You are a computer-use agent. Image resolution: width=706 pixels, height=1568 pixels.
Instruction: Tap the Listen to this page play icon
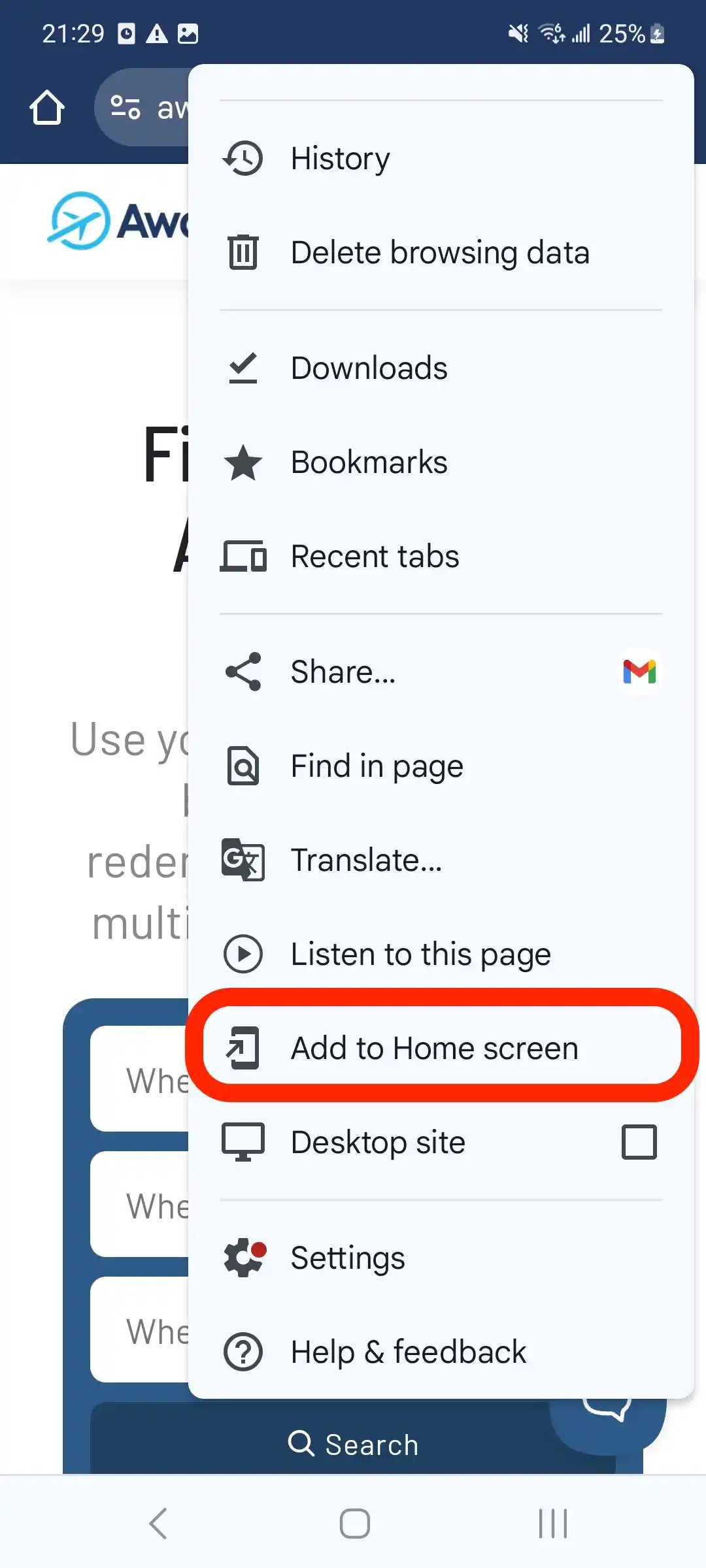pos(243,954)
